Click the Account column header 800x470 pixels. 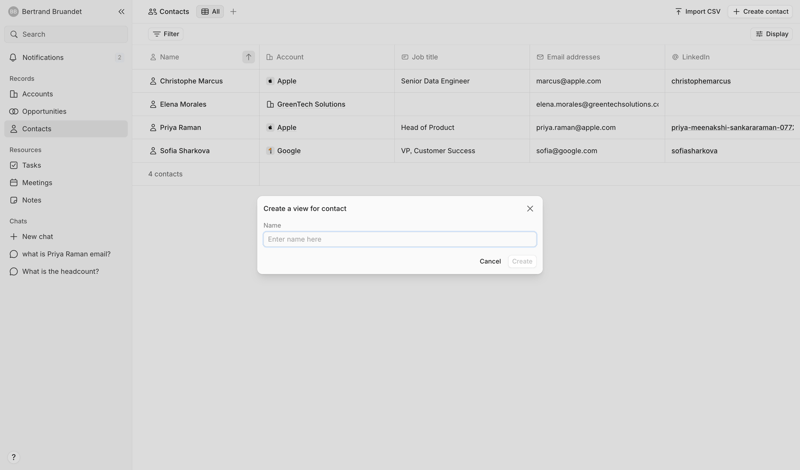327,57
